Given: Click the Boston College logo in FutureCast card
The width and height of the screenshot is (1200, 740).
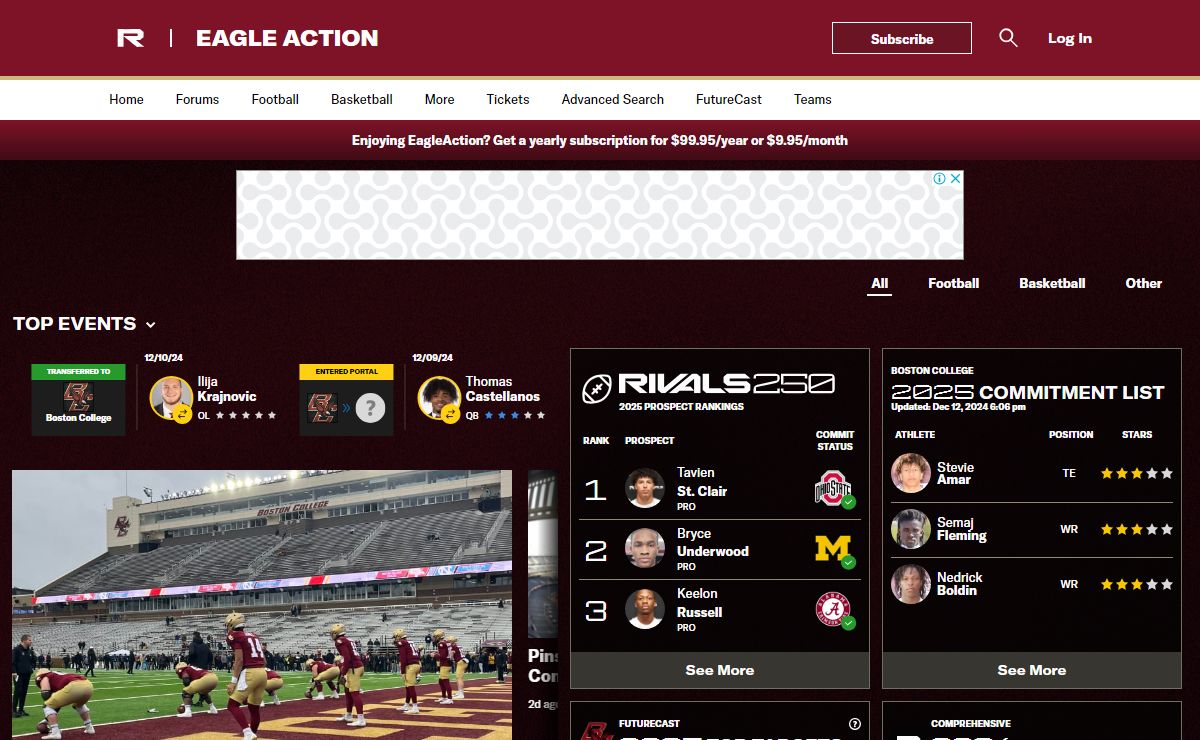Looking at the screenshot, I should (597, 731).
